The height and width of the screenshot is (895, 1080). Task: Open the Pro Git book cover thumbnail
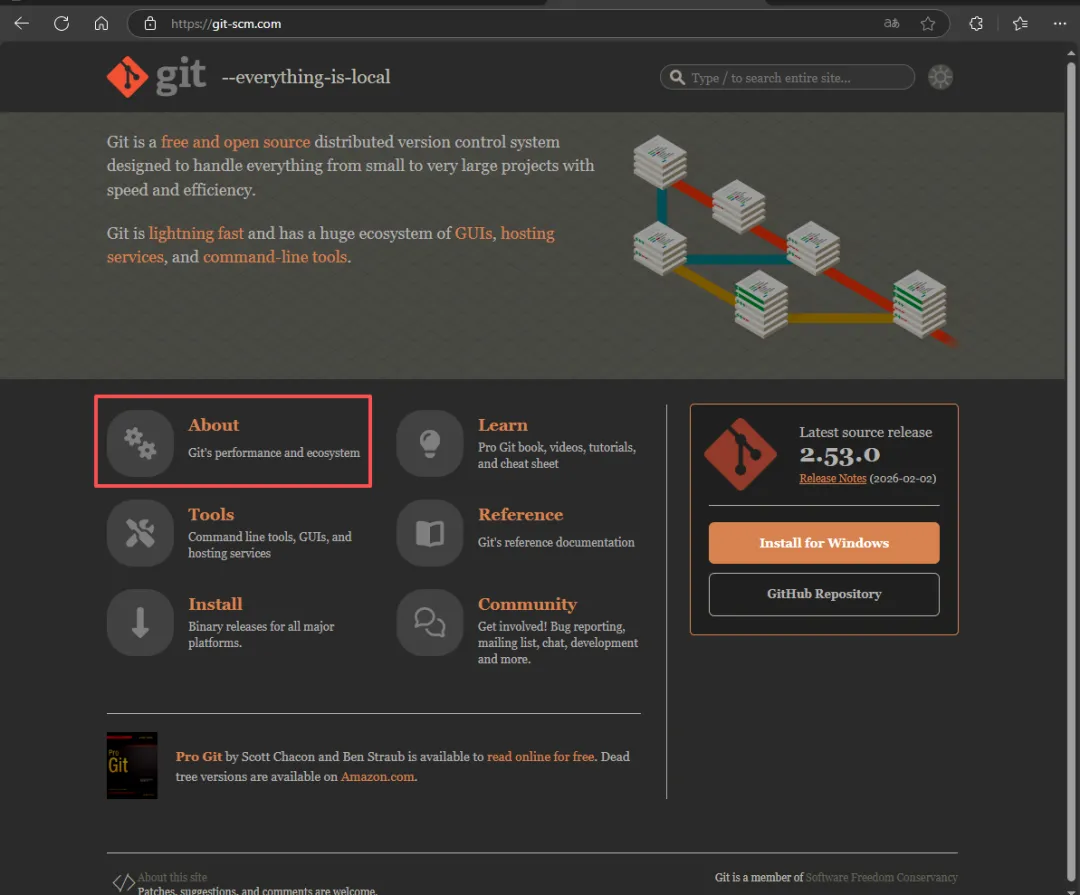[132, 765]
